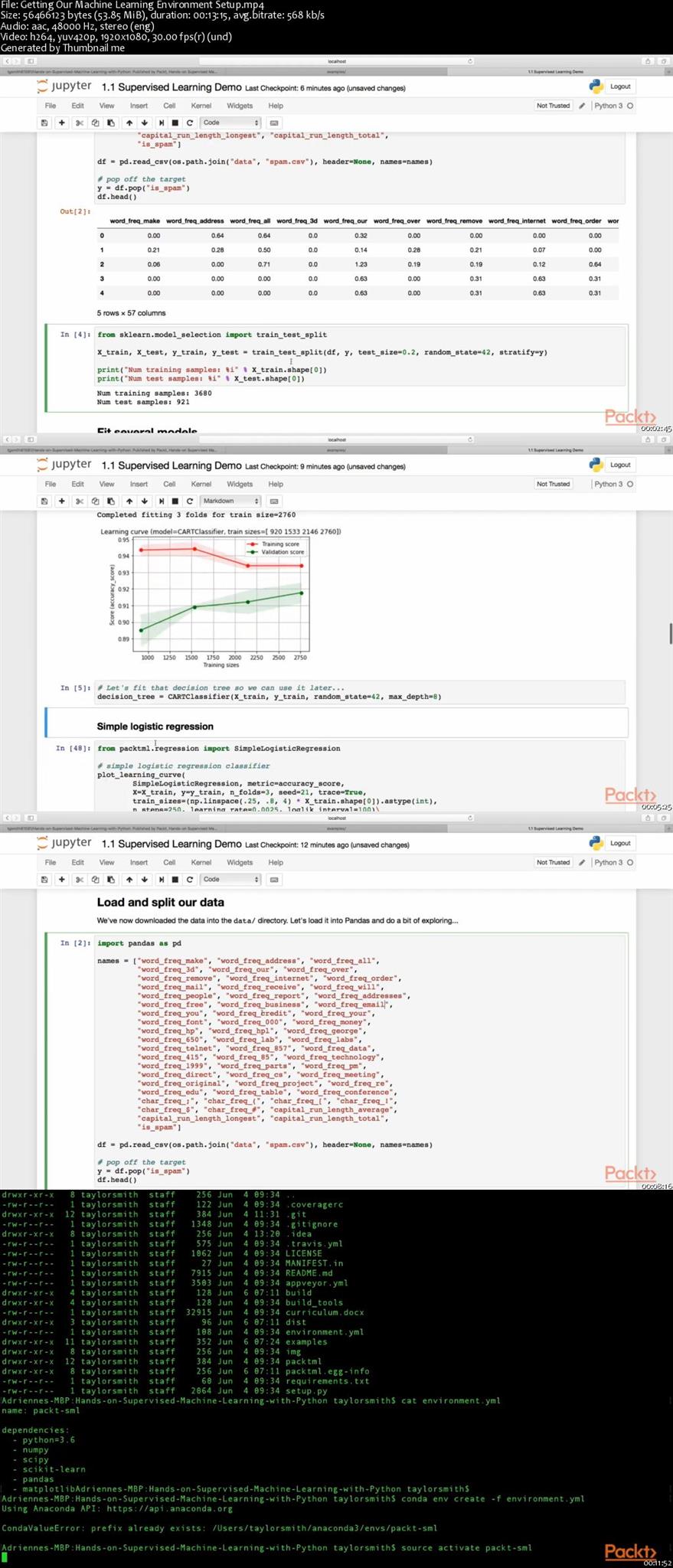Insert cell below in 12-minutes-ago notebook toolbar

(62, 879)
